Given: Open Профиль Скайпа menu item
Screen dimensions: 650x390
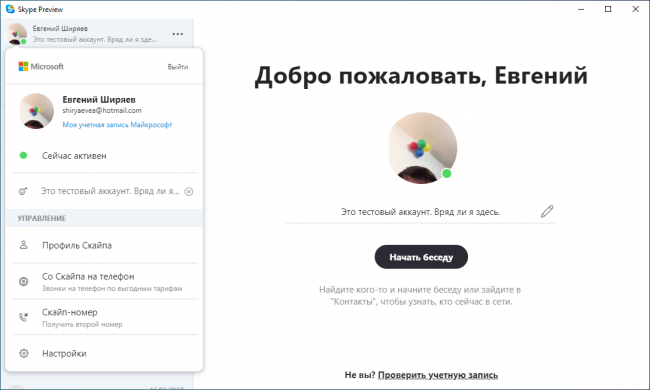Looking at the screenshot, I should tap(104, 245).
